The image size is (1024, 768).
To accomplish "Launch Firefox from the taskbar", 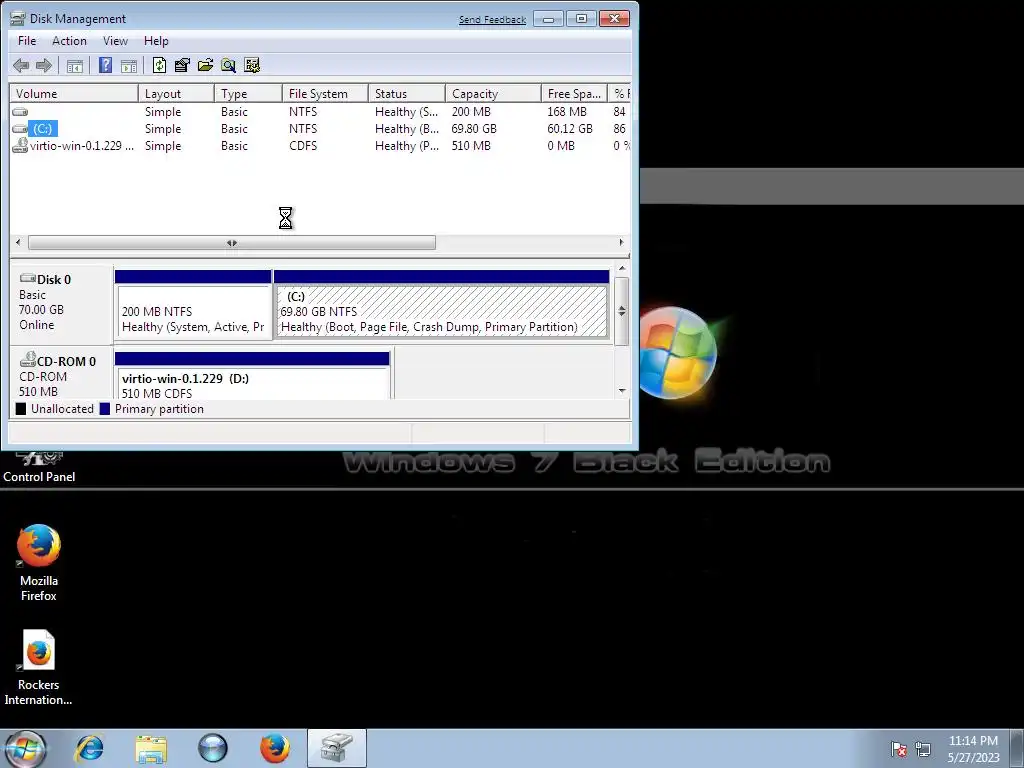I will pyautogui.click(x=274, y=748).
